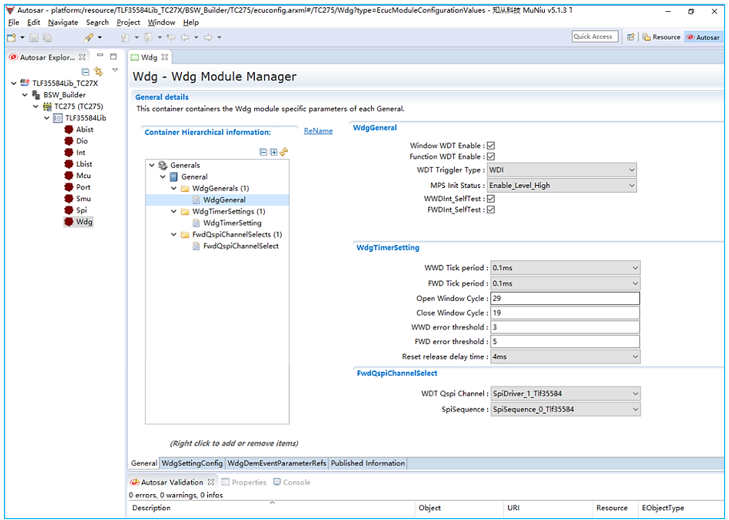Click the Save disk icon in toolbar
729x520 pixels.
pyautogui.click(x=34, y=37)
